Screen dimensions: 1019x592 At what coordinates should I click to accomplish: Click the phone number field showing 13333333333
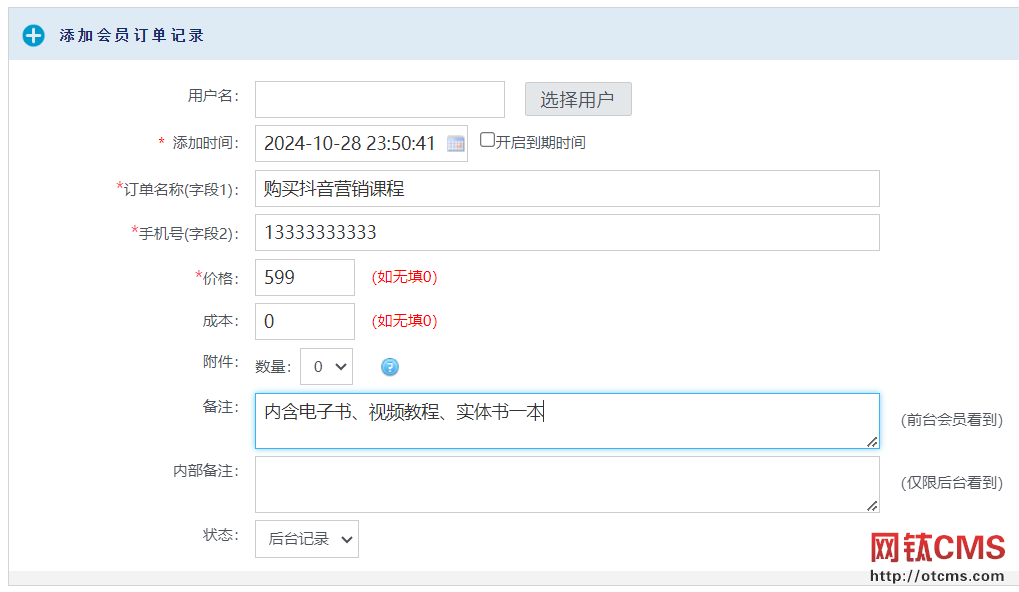point(567,232)
